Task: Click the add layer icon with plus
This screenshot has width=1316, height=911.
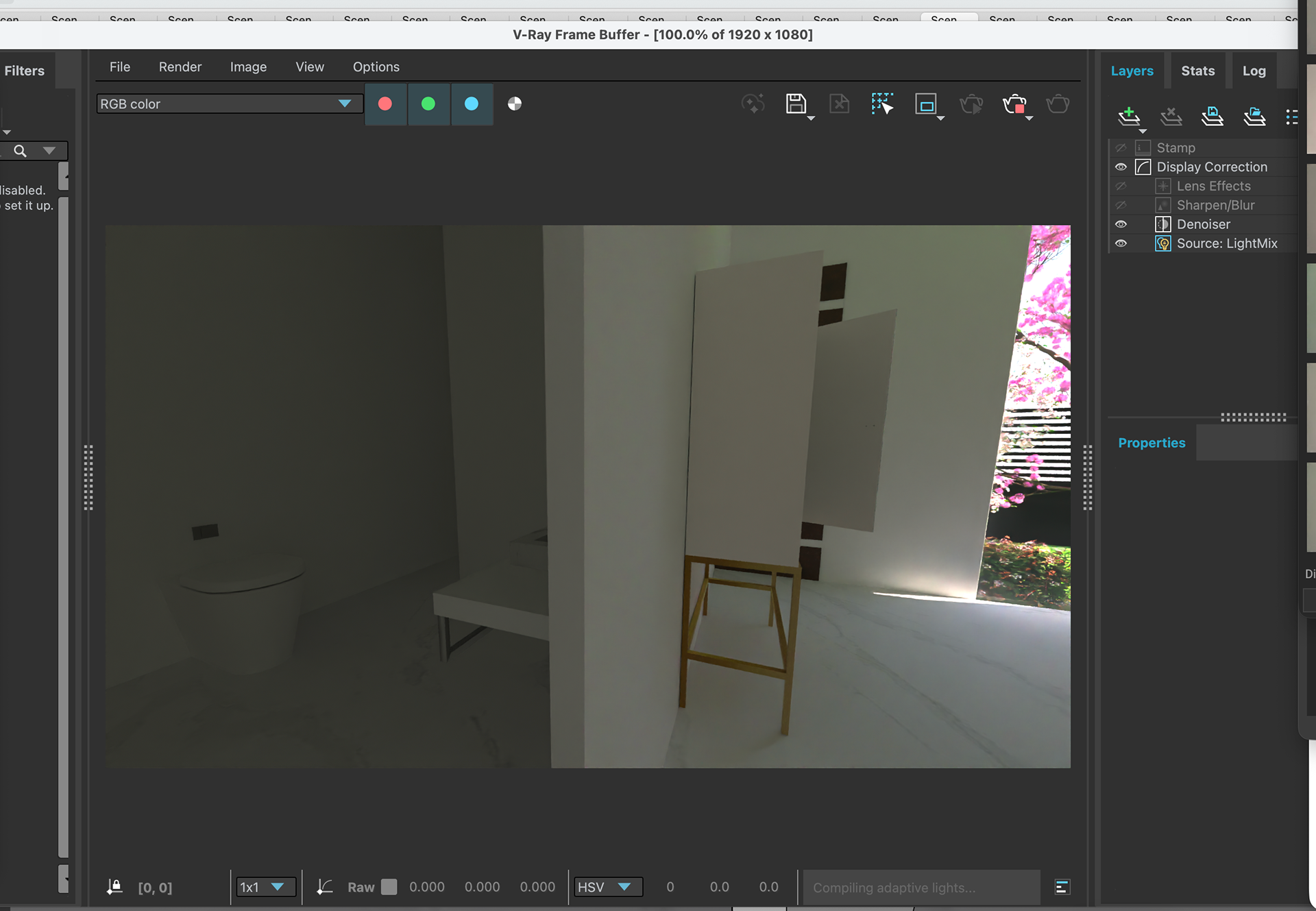Action: click(x=1128, y=115)
